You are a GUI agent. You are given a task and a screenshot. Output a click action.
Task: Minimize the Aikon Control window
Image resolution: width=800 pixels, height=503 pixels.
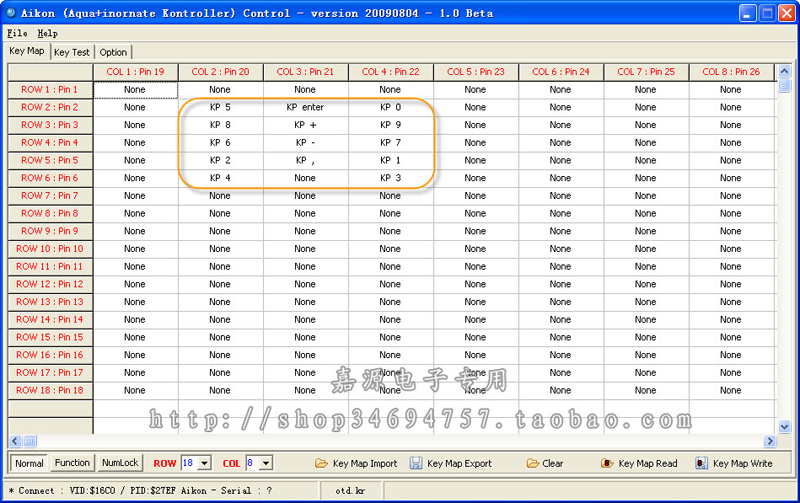pyautogui.click(x=747, y=13)
